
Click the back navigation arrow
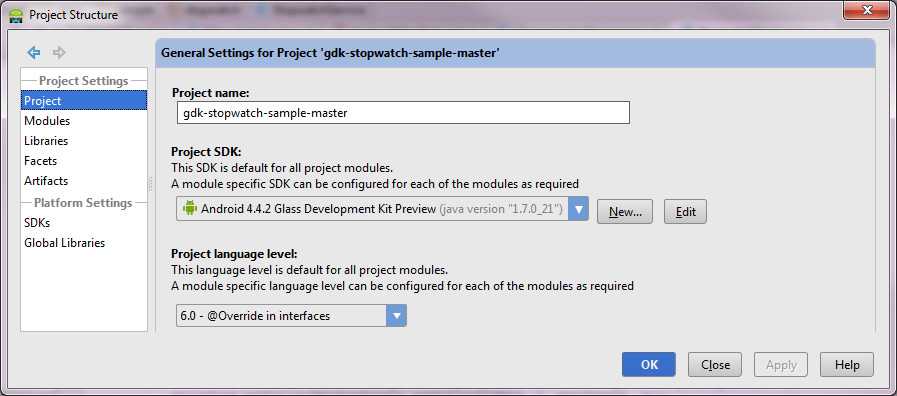point(34,53)
